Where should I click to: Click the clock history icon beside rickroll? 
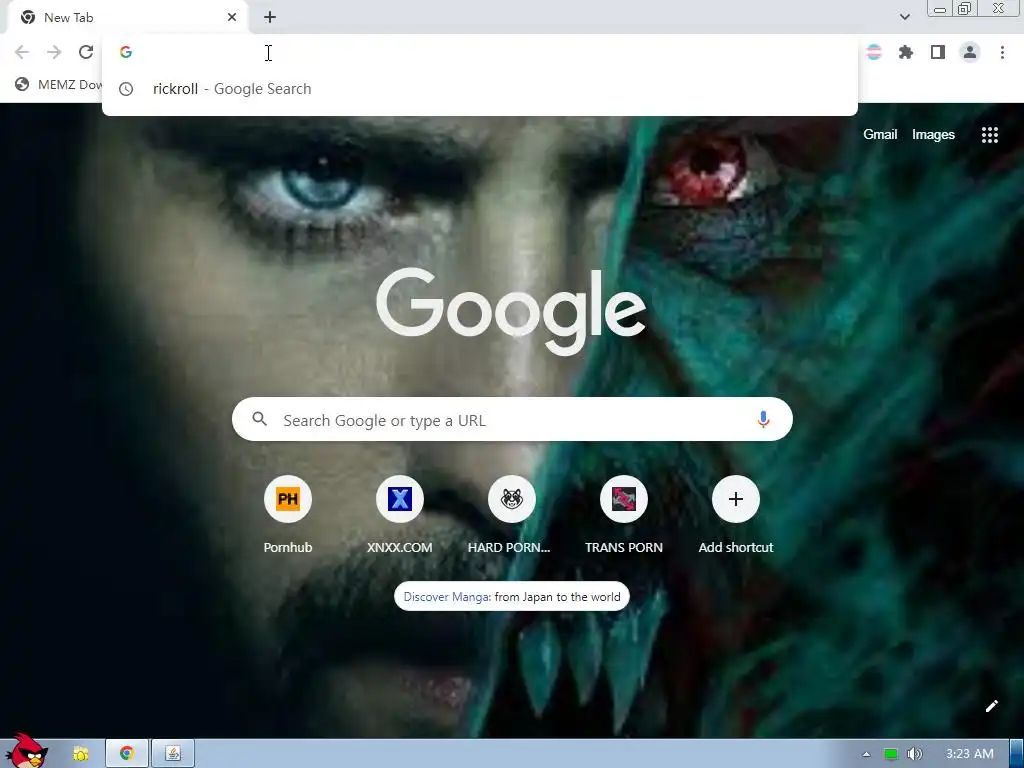(x=126, y=89)
